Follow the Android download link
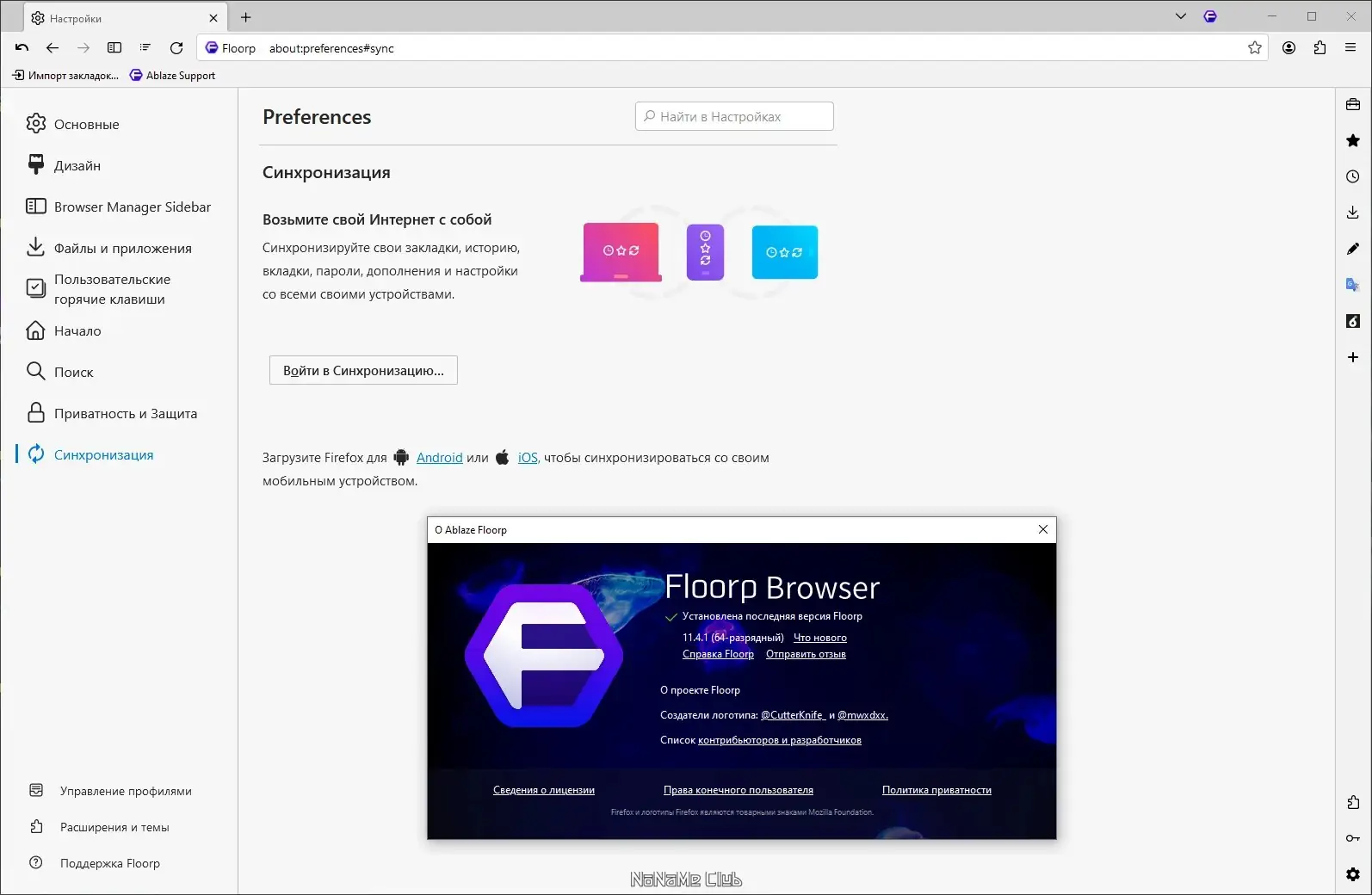This screenshot has height=895, width=1372. [x=439, y=458]
